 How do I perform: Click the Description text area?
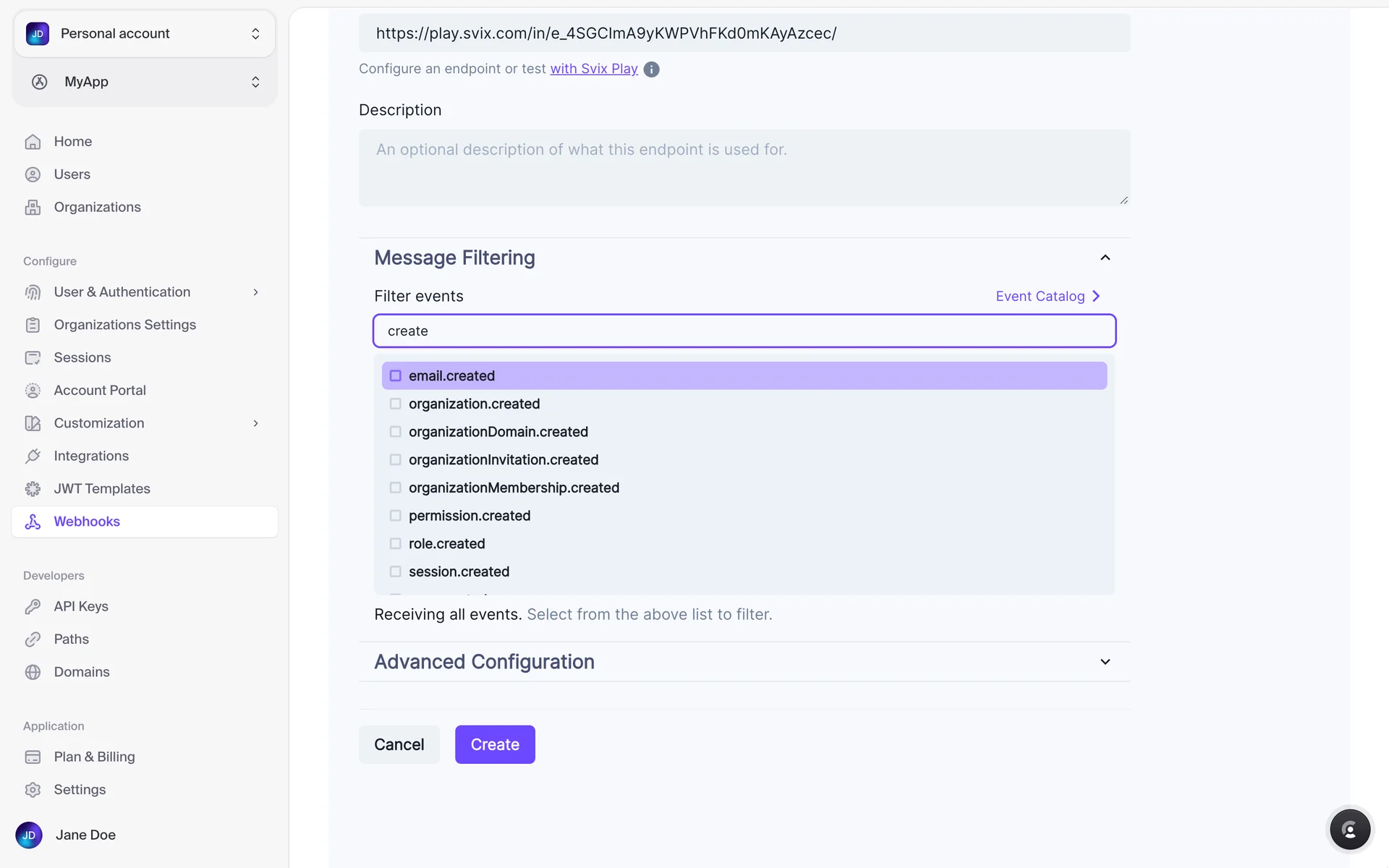tap(744, 168)
